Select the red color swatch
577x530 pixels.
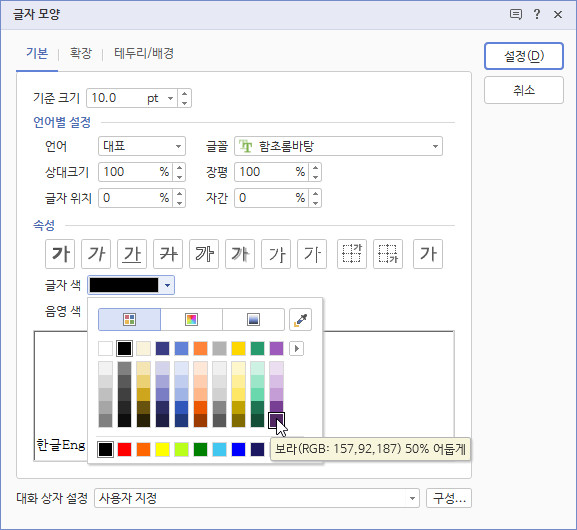124,449
